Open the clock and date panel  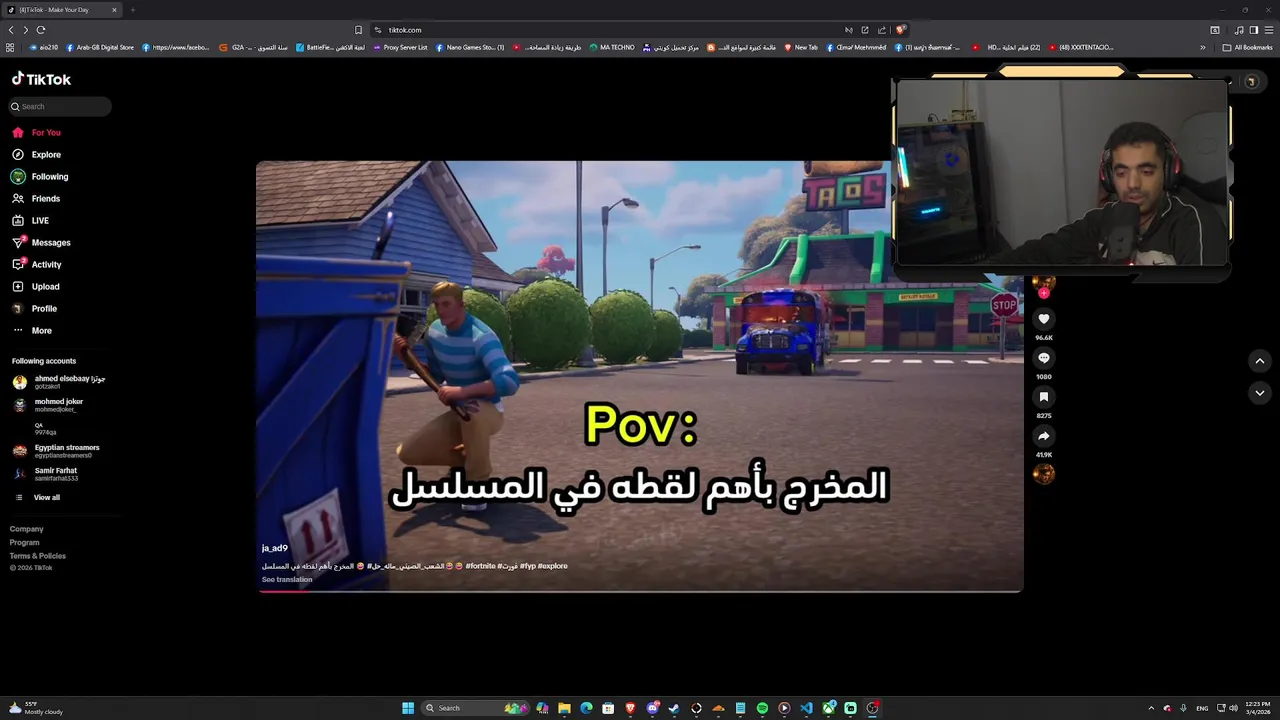click(1259, 708)
